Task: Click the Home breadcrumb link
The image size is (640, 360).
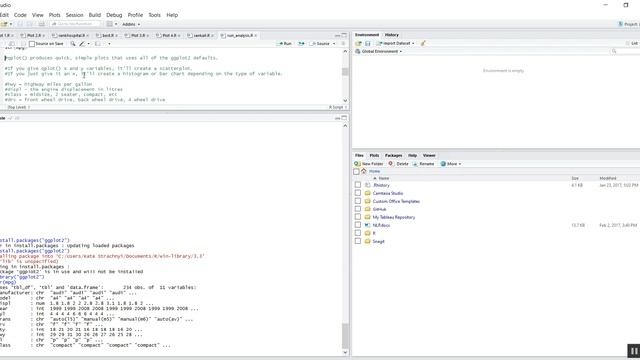Action: tap(374, 171)
